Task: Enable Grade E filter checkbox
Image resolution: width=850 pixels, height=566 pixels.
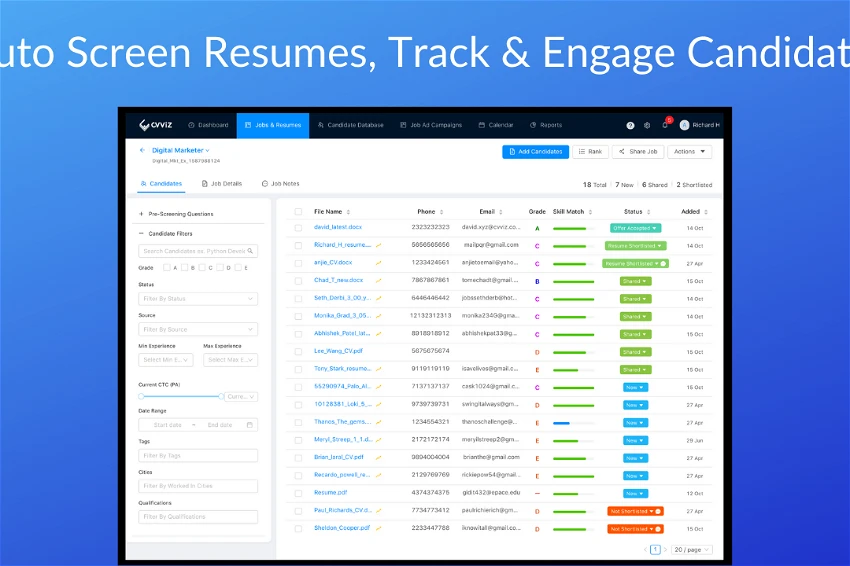Action: 238,267
